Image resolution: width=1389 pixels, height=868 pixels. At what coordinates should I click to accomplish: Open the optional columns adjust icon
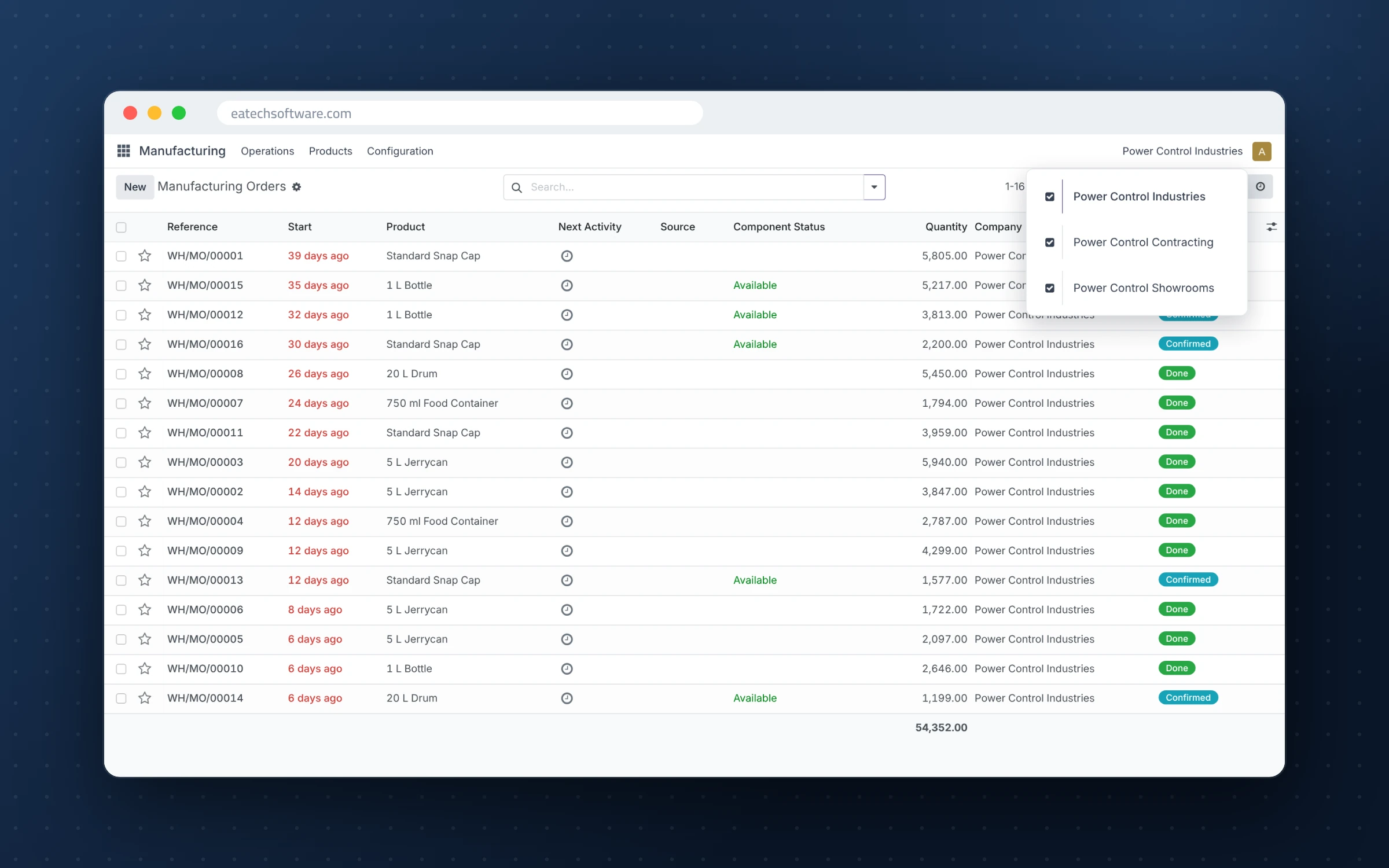pos(1272,227)
